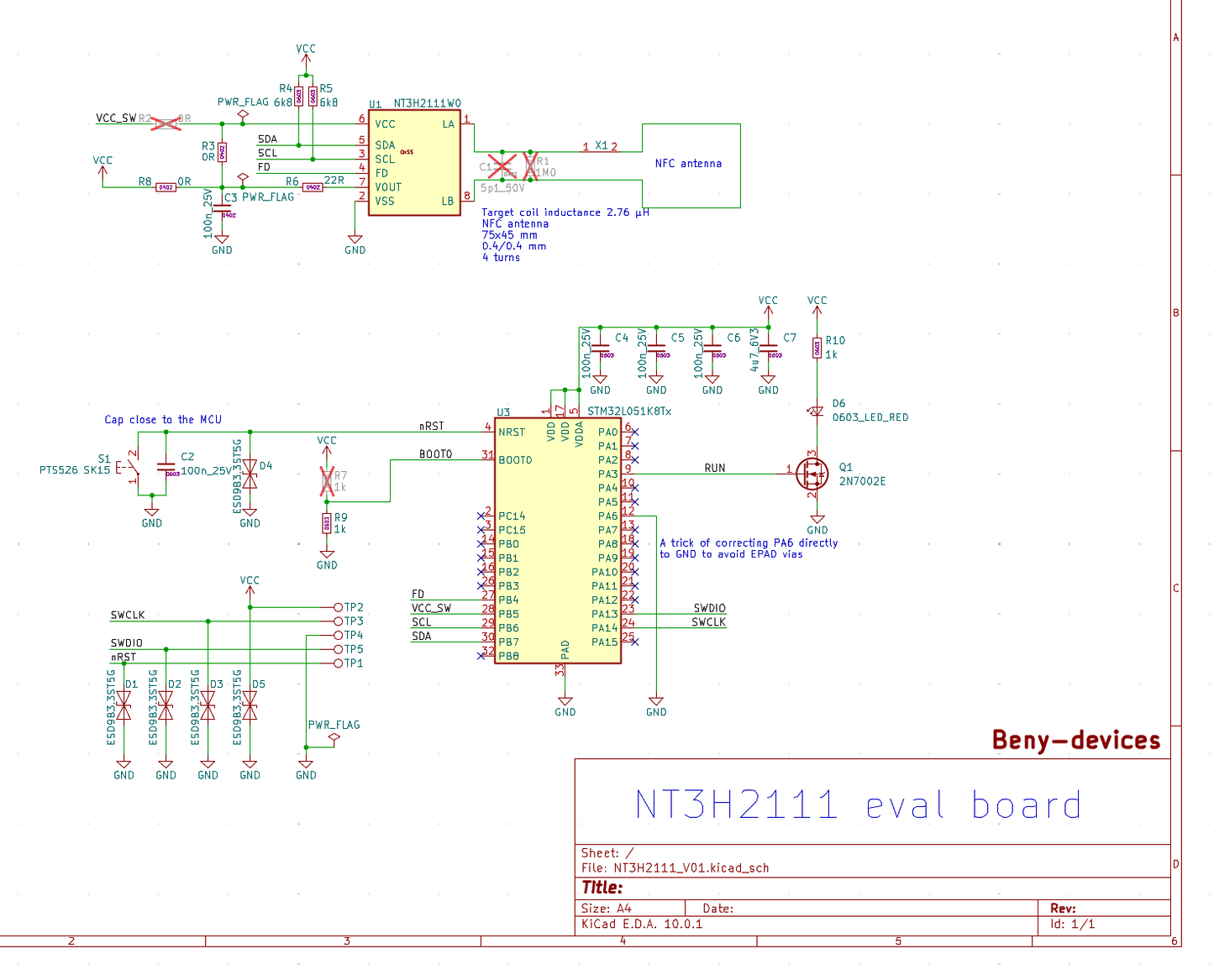Click the R10 1k resistor symbol

pos(817,348)
